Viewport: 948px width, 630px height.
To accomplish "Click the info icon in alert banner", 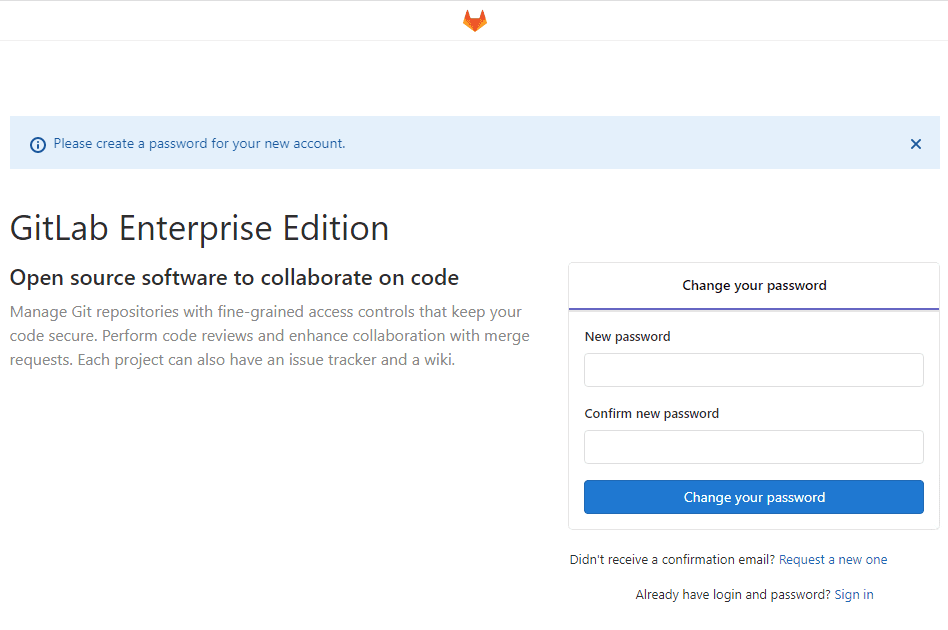I will 38,144.
